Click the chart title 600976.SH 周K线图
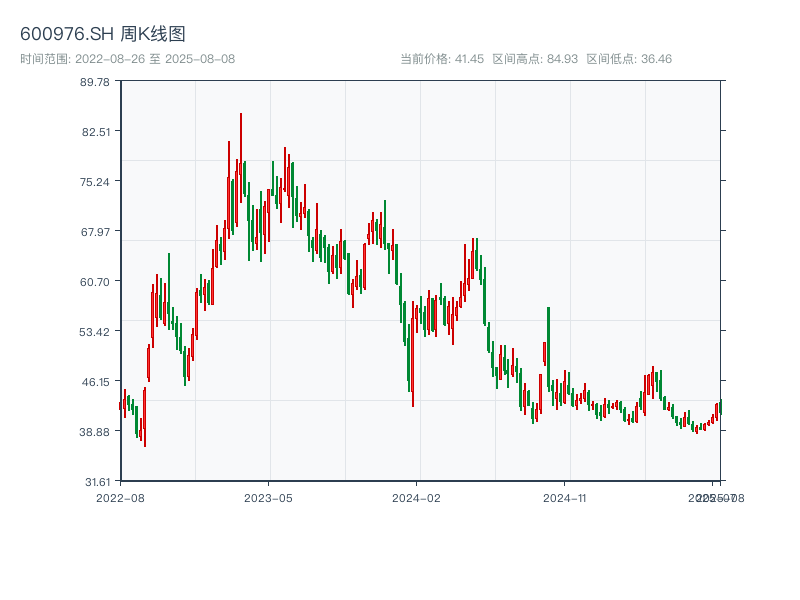 (x=103, y=34)
